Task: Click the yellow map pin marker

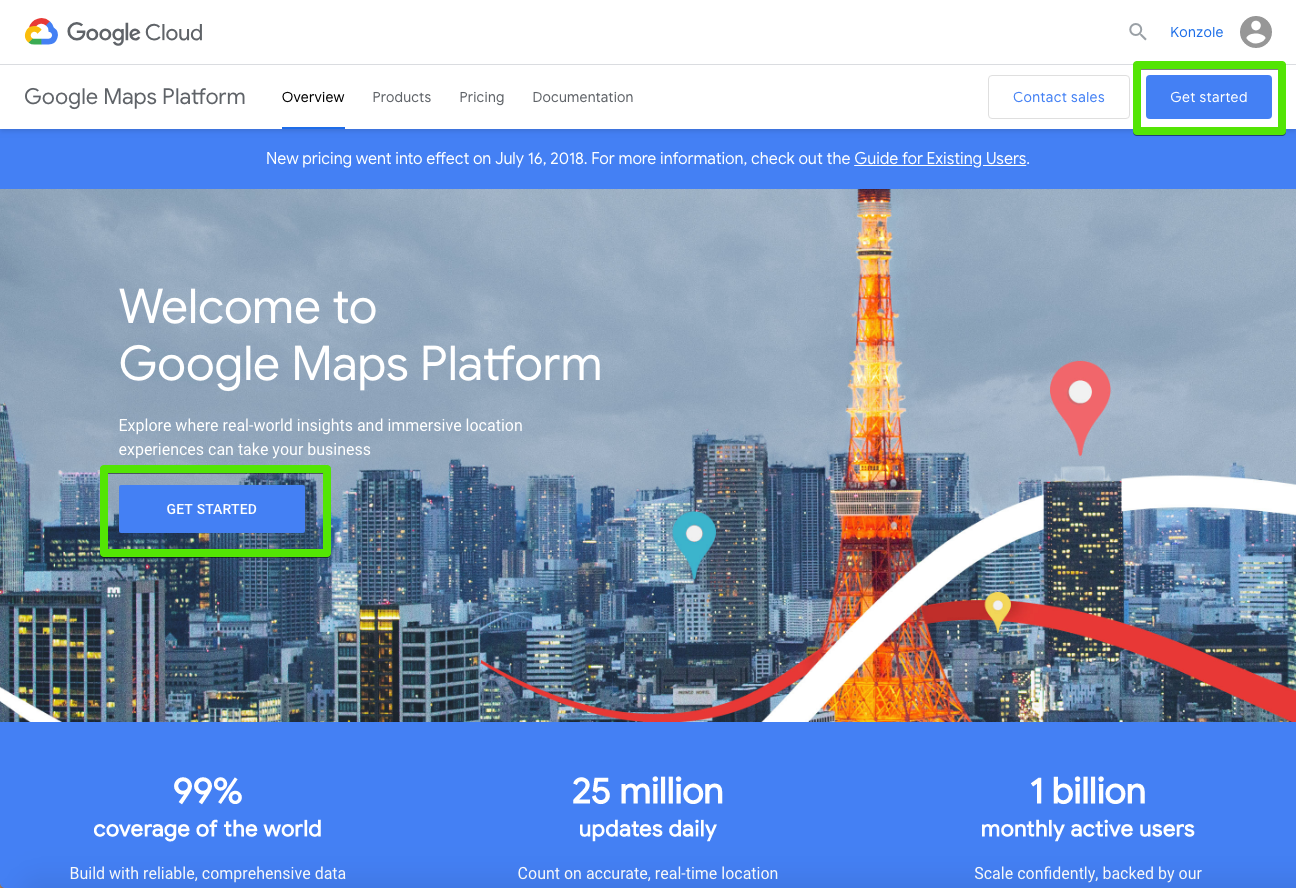Action: pyautogui.click(x=997, y=607)
